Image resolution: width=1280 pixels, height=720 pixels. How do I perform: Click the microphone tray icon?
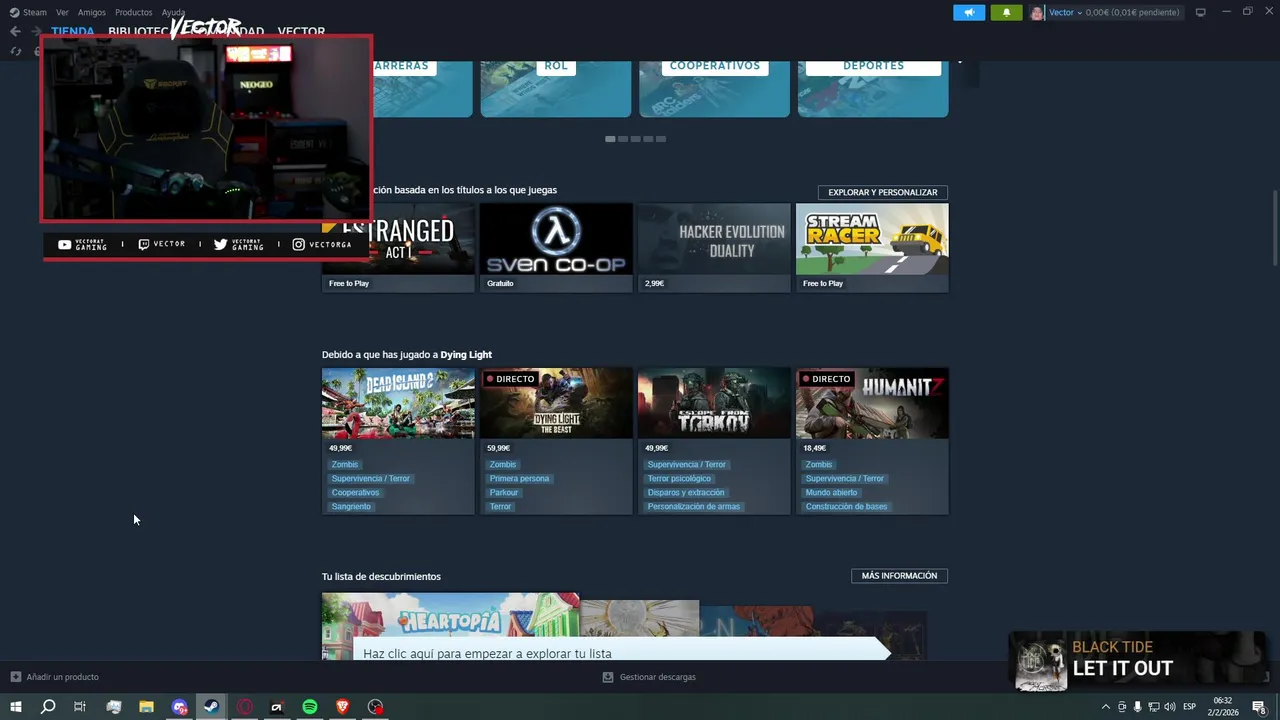click(1137, 707)
